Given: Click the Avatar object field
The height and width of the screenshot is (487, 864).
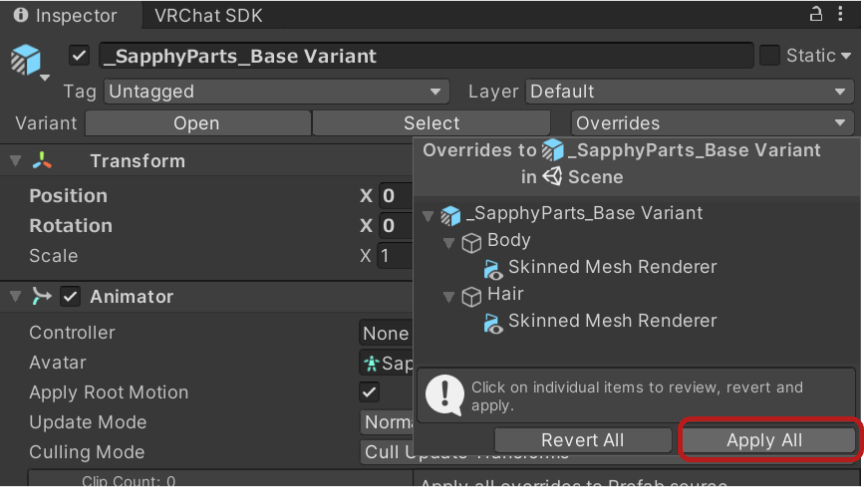Looking at the screenshot, I should point(386,363).
